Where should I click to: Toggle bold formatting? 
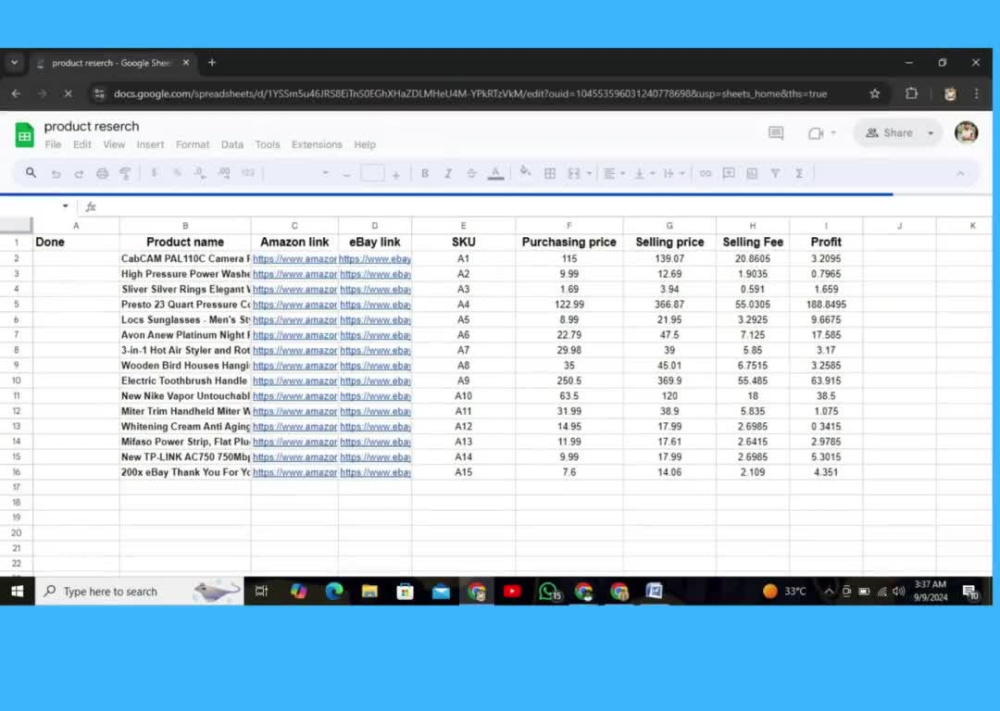tap(425, 173)
